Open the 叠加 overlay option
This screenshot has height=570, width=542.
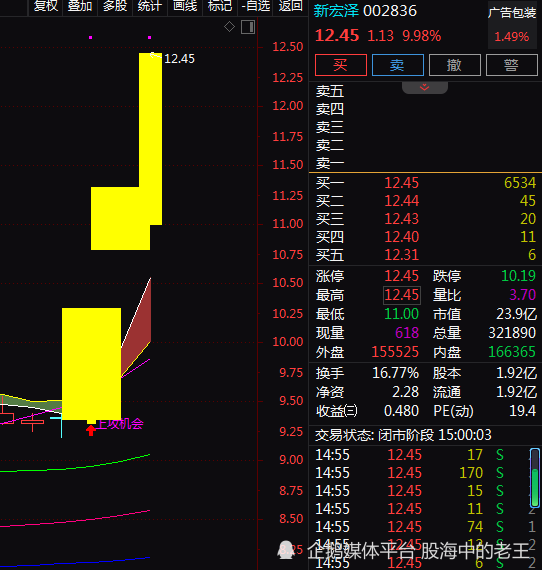click(x=80, y=6)
